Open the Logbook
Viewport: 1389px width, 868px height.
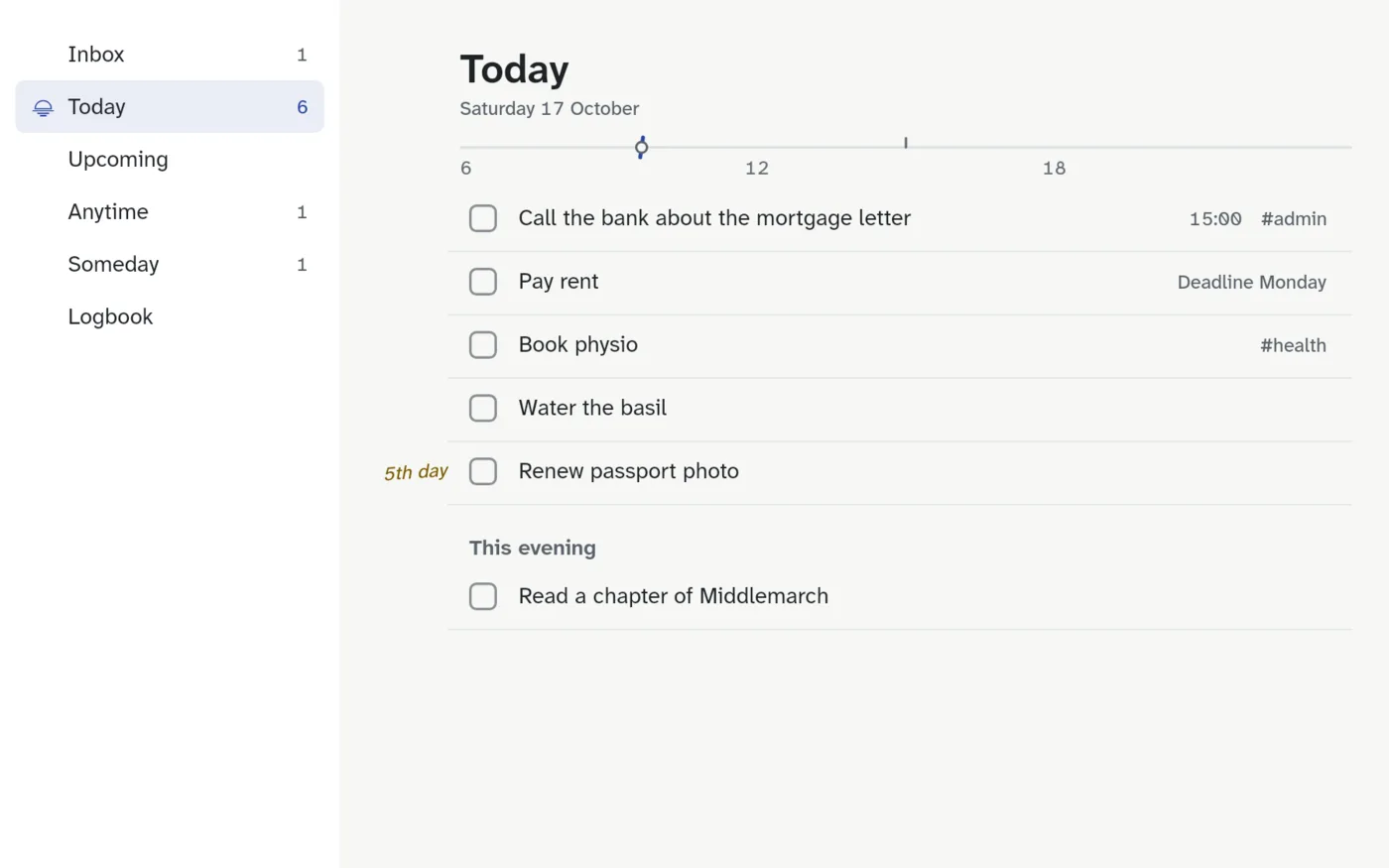[x=170, y=317]
